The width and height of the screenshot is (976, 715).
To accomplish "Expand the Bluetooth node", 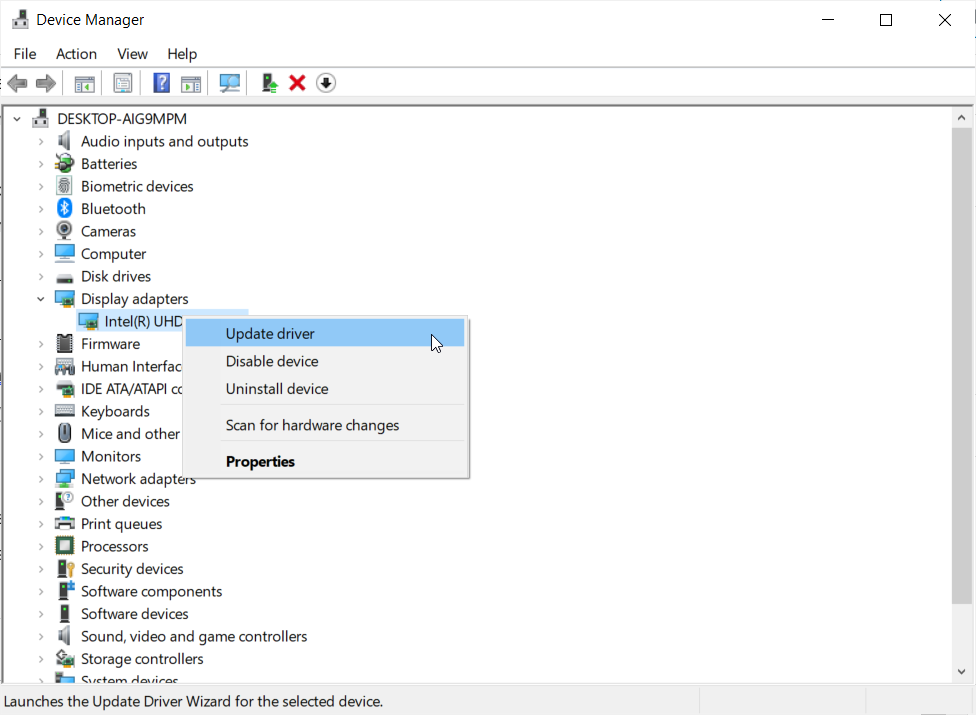I will coord(41,209).
